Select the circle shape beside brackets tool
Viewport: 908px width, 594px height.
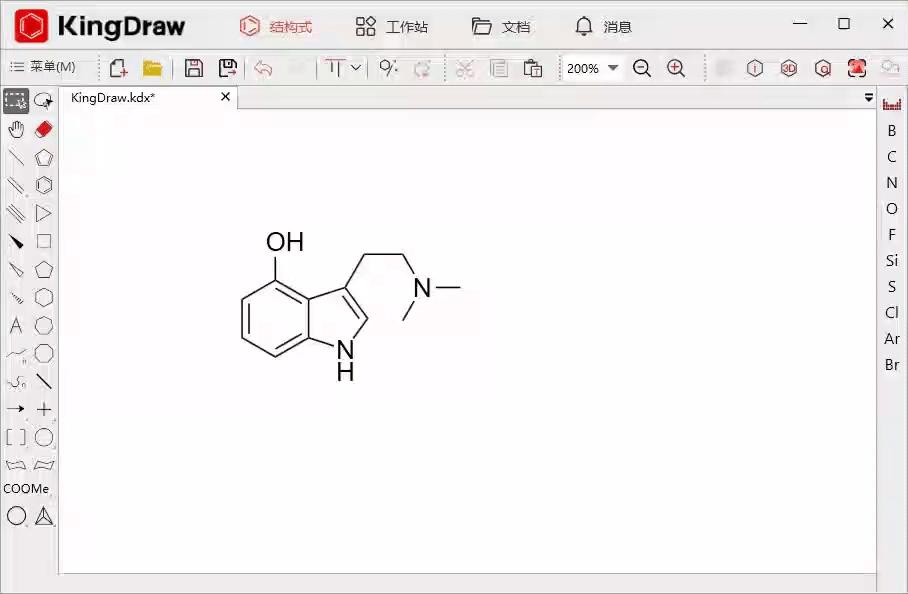tap(44, 437)
